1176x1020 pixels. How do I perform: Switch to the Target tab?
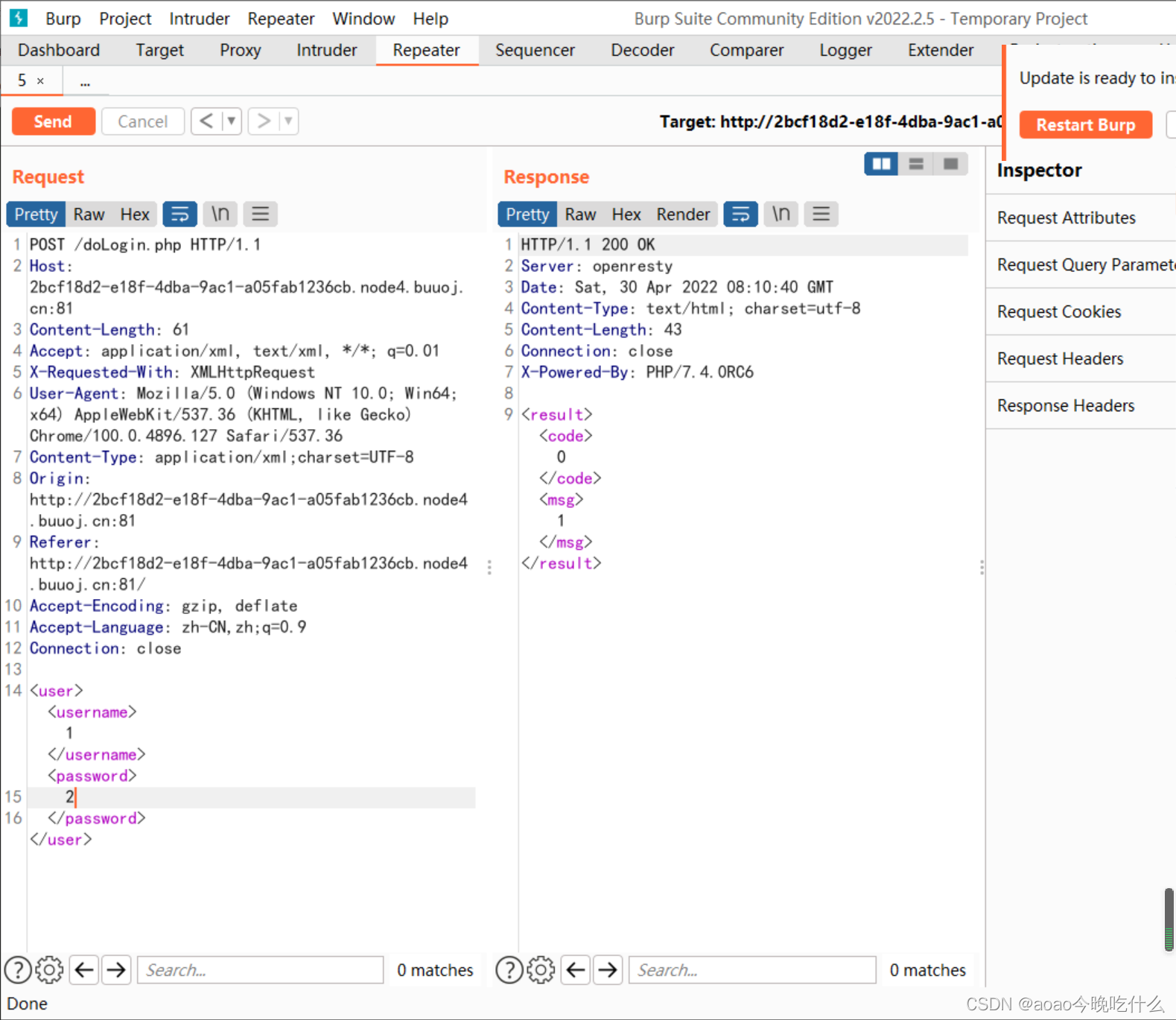click(x=159, y=50)
